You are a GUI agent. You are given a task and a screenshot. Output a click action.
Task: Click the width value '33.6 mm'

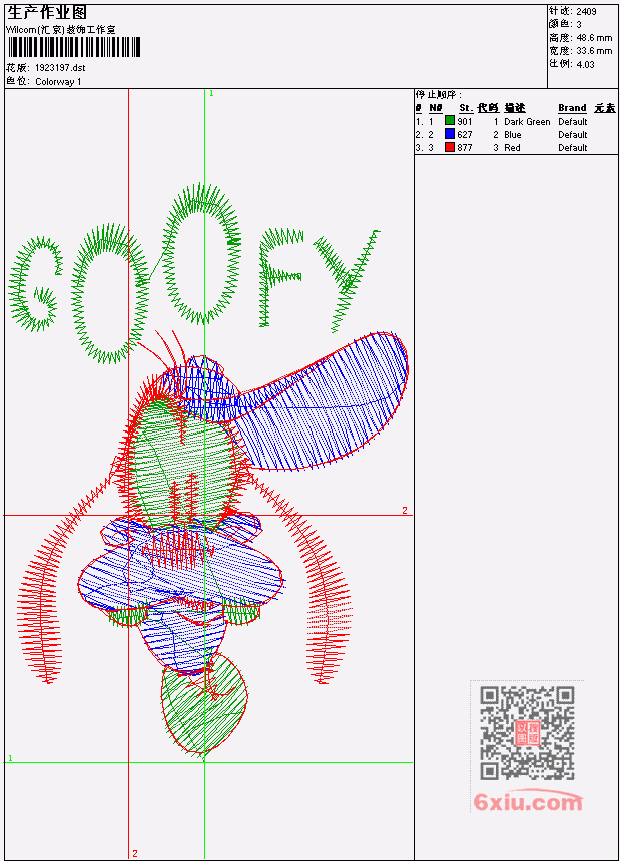(x=594, y=51)
